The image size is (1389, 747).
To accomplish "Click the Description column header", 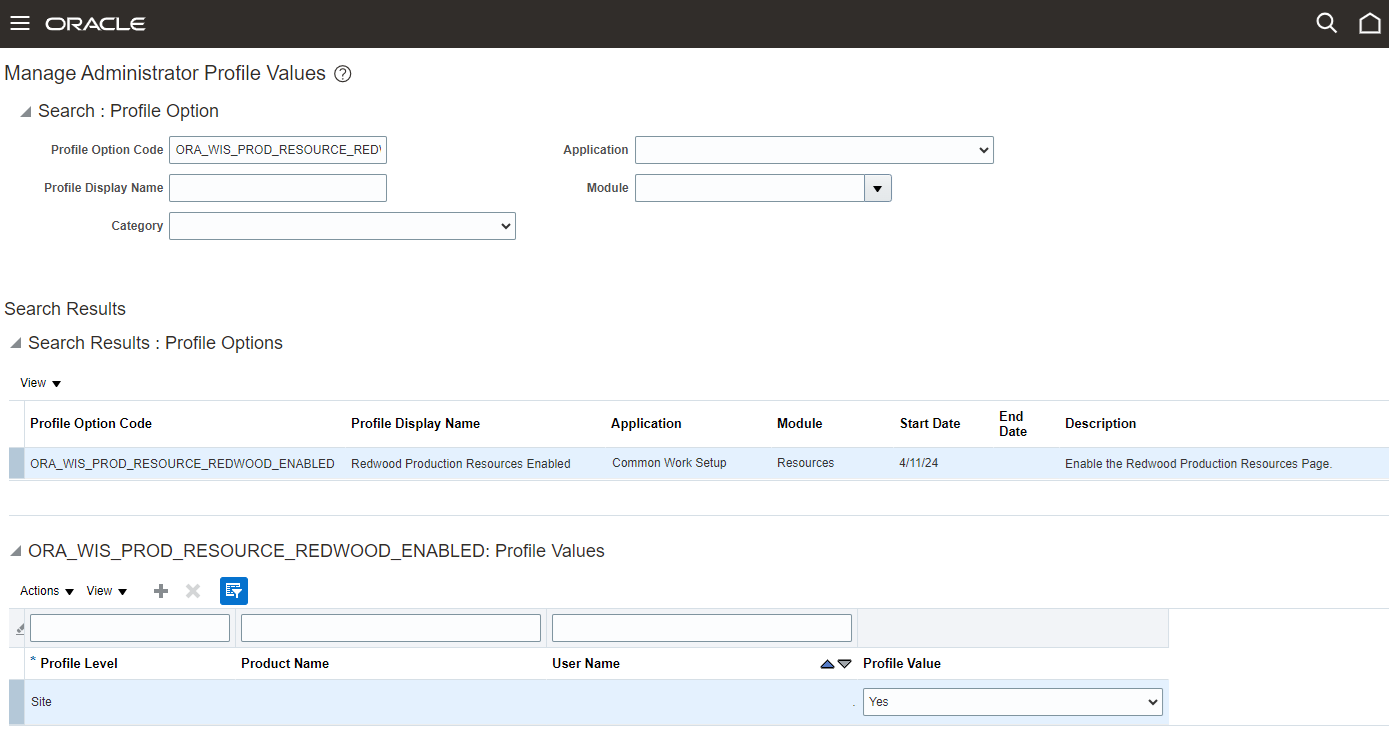I will (x=1100, y=424).
